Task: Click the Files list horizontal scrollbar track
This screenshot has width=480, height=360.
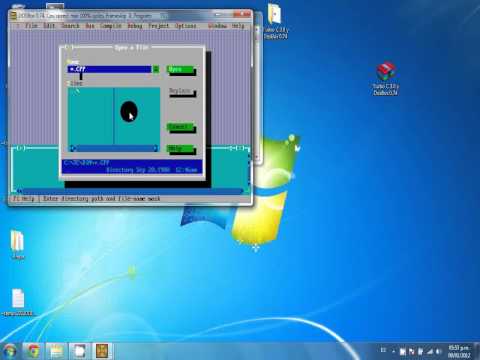Action: [114, 148]
